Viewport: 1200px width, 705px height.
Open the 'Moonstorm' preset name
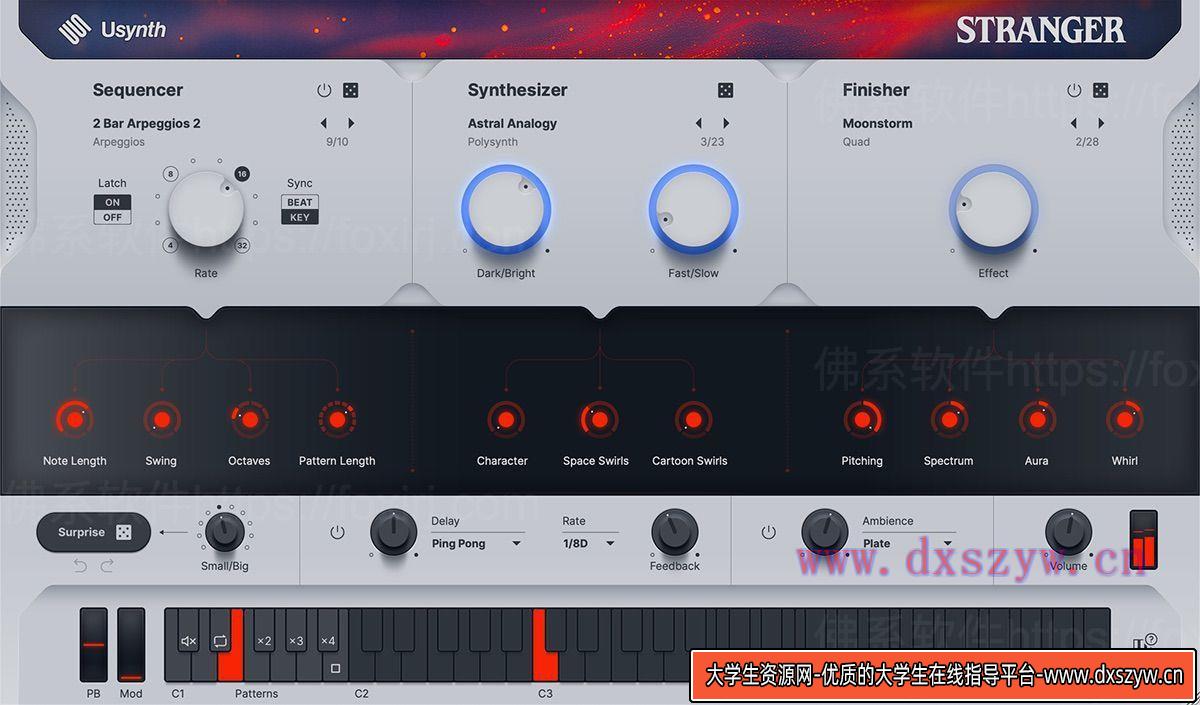(877, 124)
